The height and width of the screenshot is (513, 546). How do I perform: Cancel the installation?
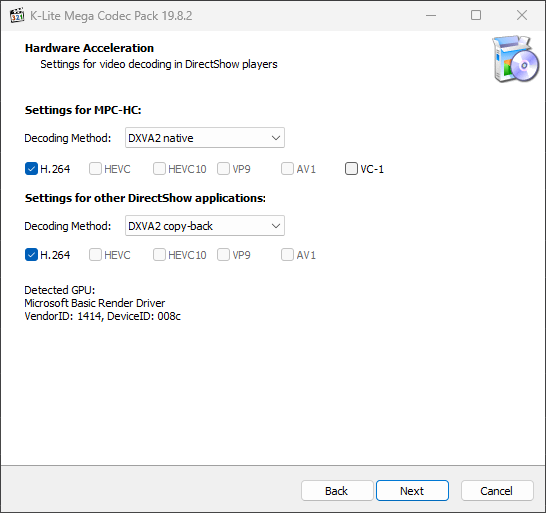pos(497,491)
